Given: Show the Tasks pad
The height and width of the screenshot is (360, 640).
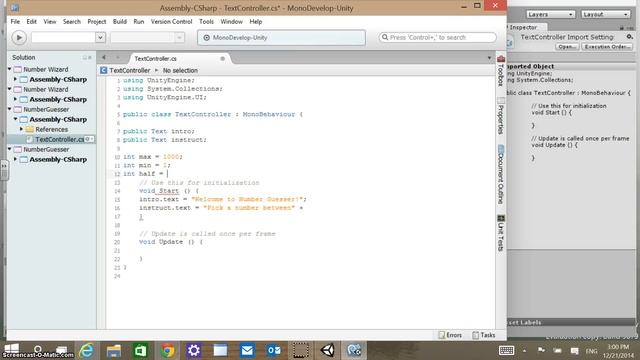Looking at the screenshot, I should 484,335.
